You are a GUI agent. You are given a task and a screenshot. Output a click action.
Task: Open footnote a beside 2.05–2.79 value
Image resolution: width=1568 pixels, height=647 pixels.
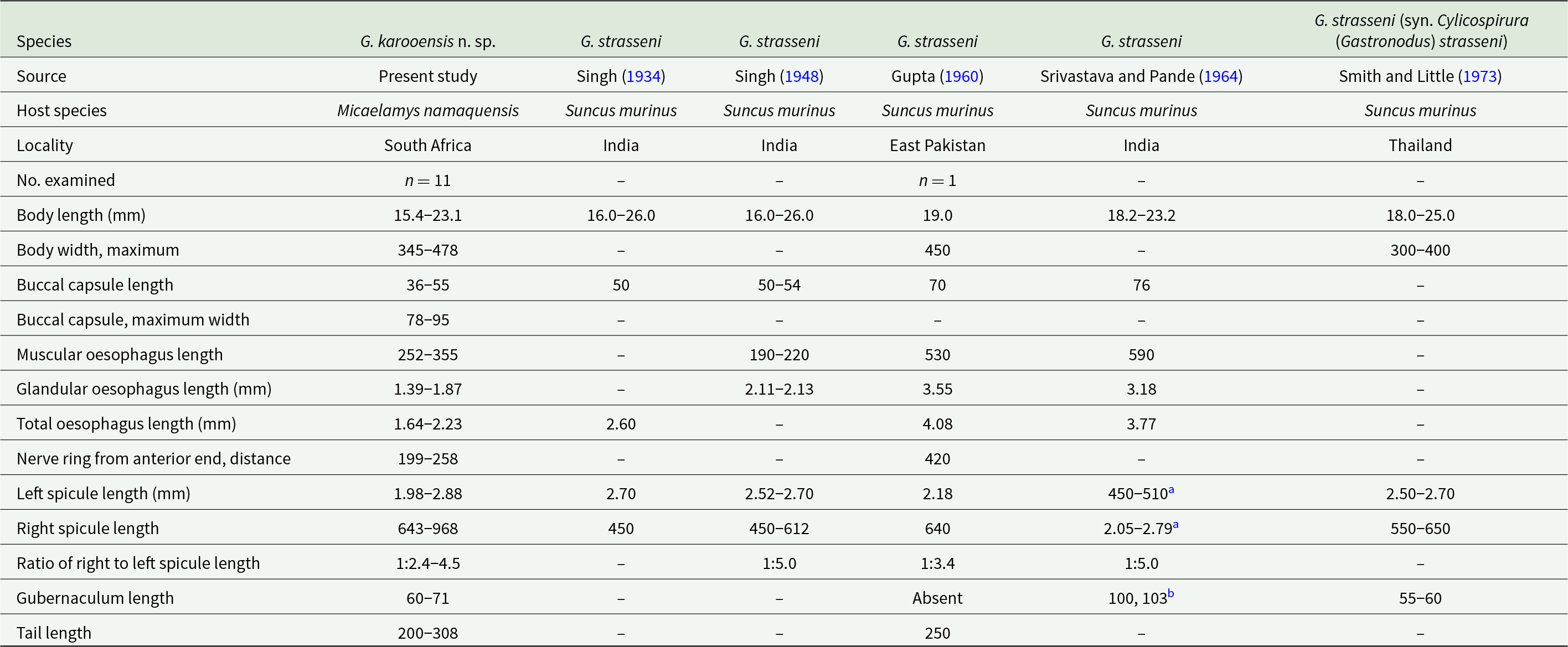pos(1175,524)
